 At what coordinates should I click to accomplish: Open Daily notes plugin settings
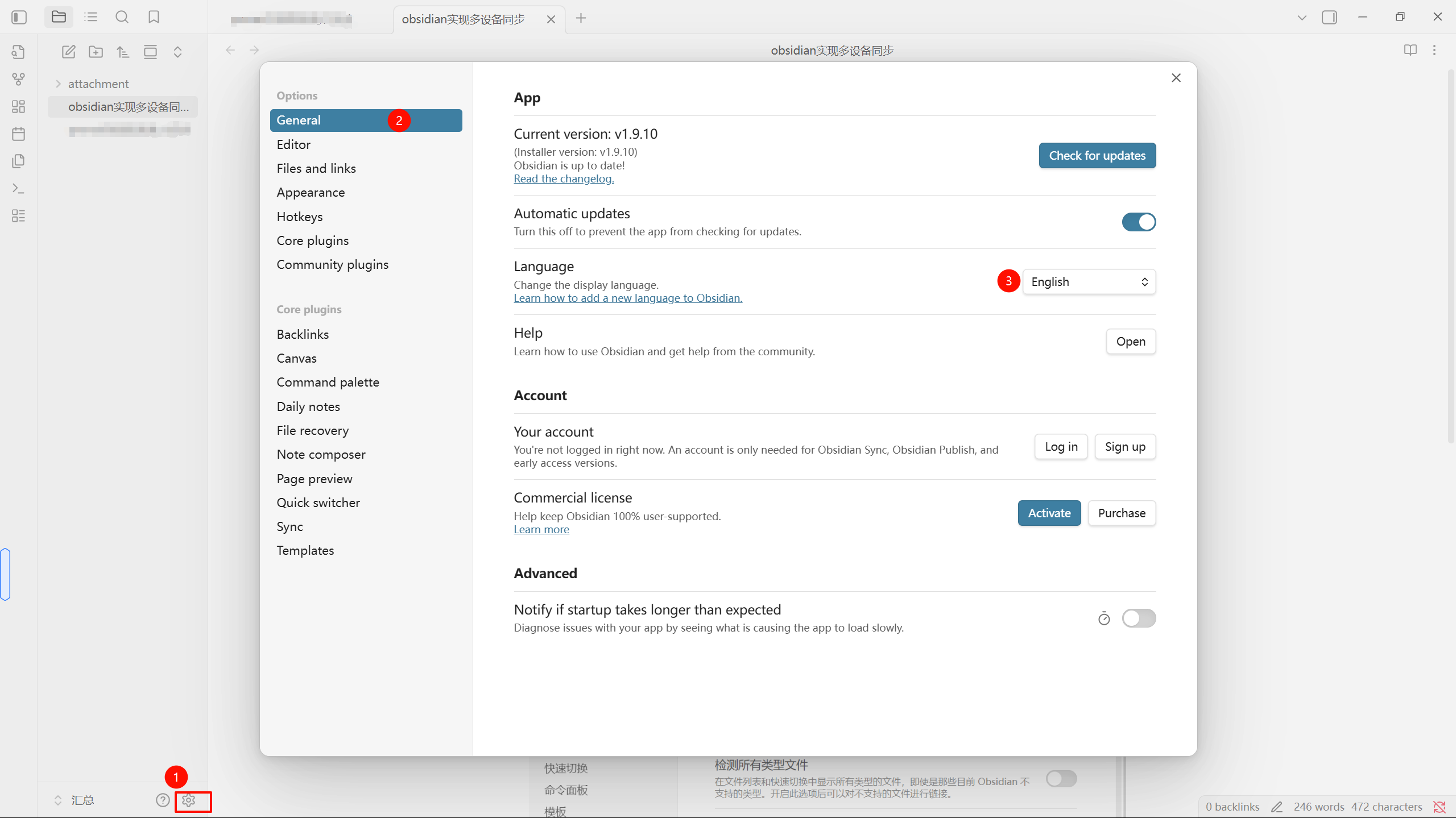point(366,406)
